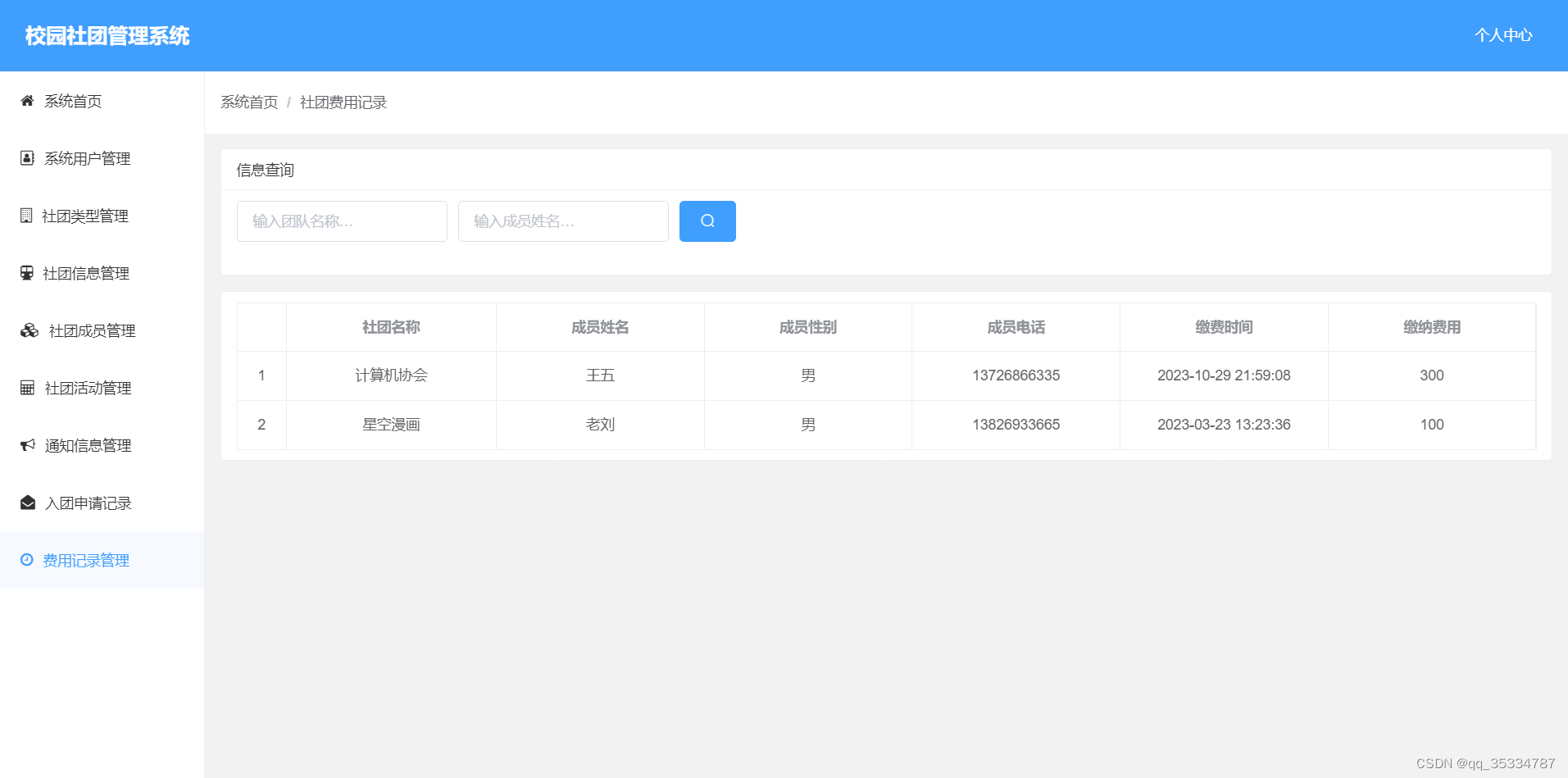The height and width of the screenshot is (778, 1568).
Task: Open 个人中心 in the header
Action: point(1503,35)
